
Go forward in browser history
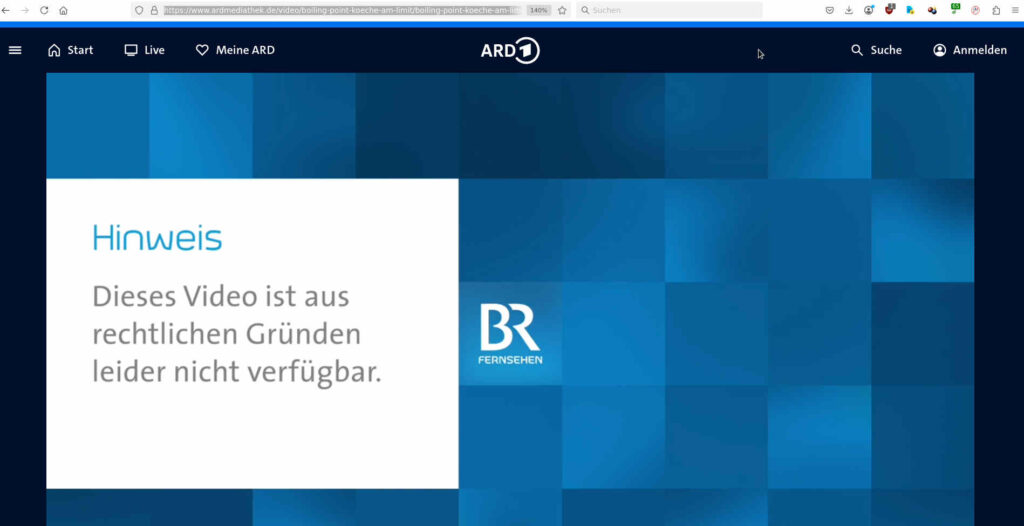[25, 10]
